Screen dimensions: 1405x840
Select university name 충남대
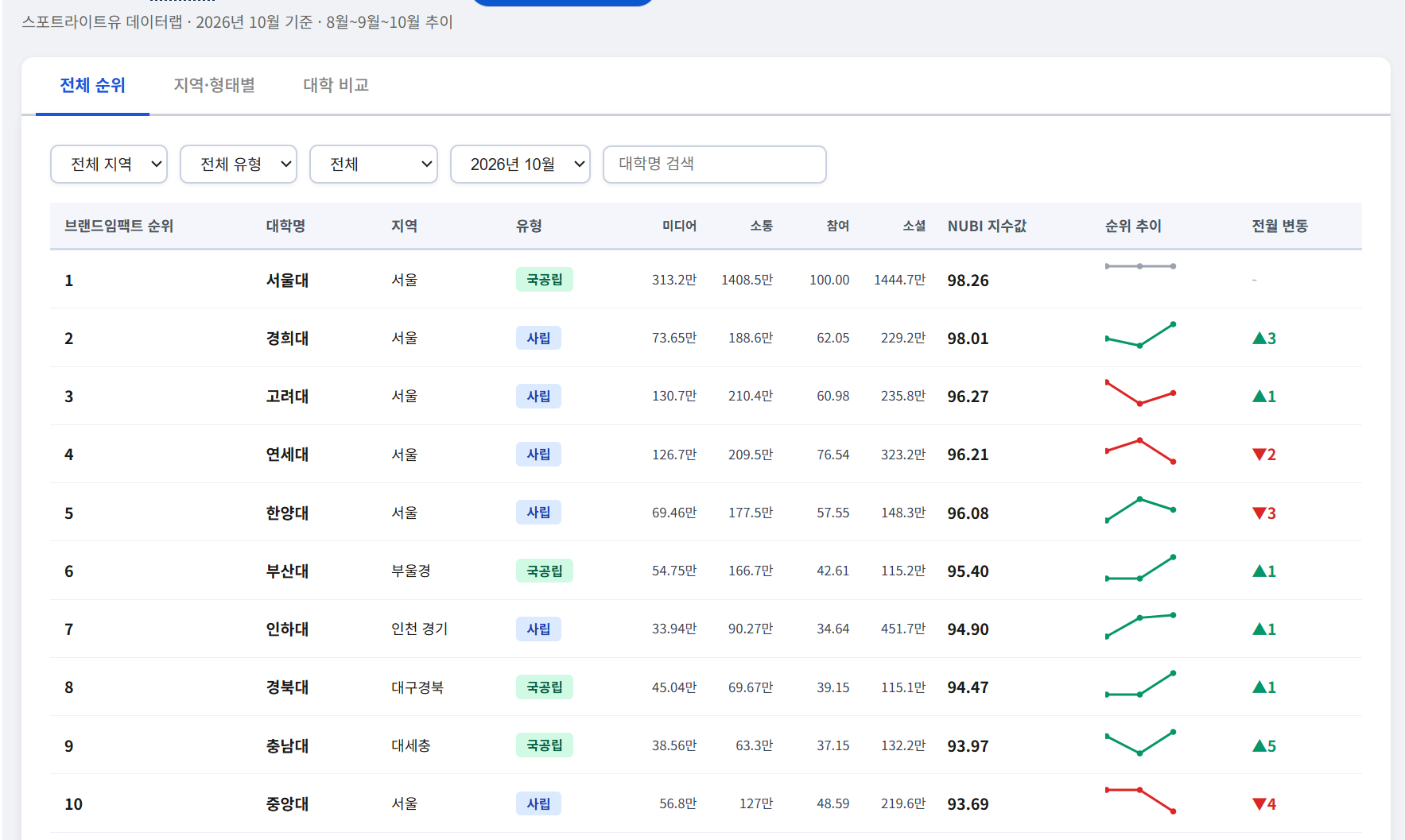point(287,746)
